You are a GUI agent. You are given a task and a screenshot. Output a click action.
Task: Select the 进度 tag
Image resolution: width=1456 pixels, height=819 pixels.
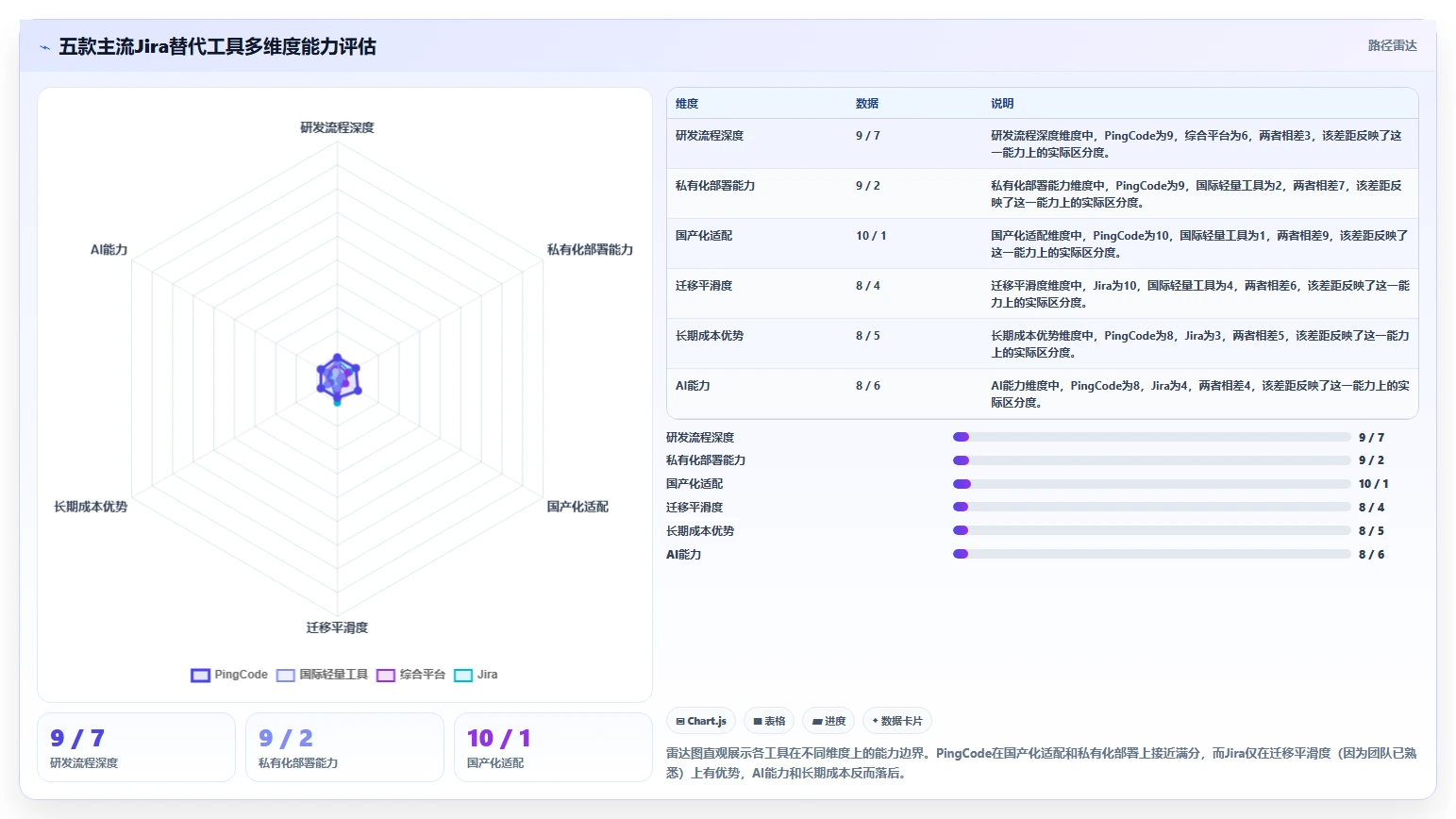[x=828, y=721]
